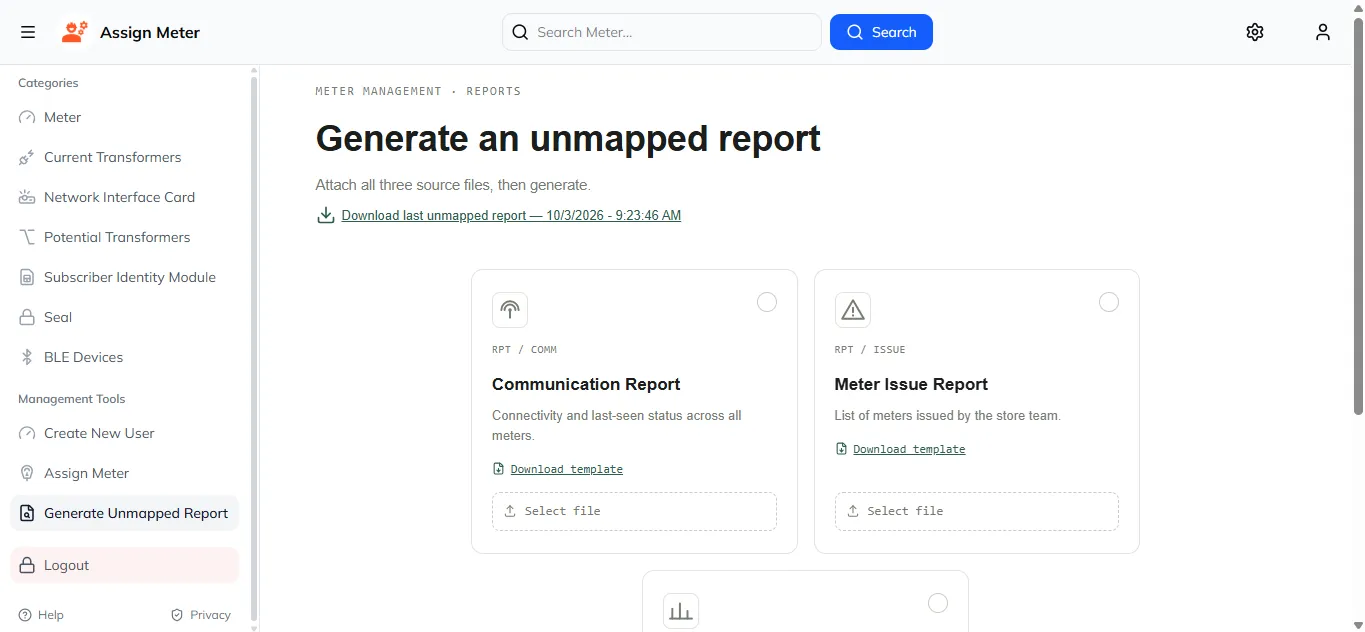Click the Assign Meter pin icon in sidebar
Viewport: 1365px width, 632px height.
pos(27,473)
